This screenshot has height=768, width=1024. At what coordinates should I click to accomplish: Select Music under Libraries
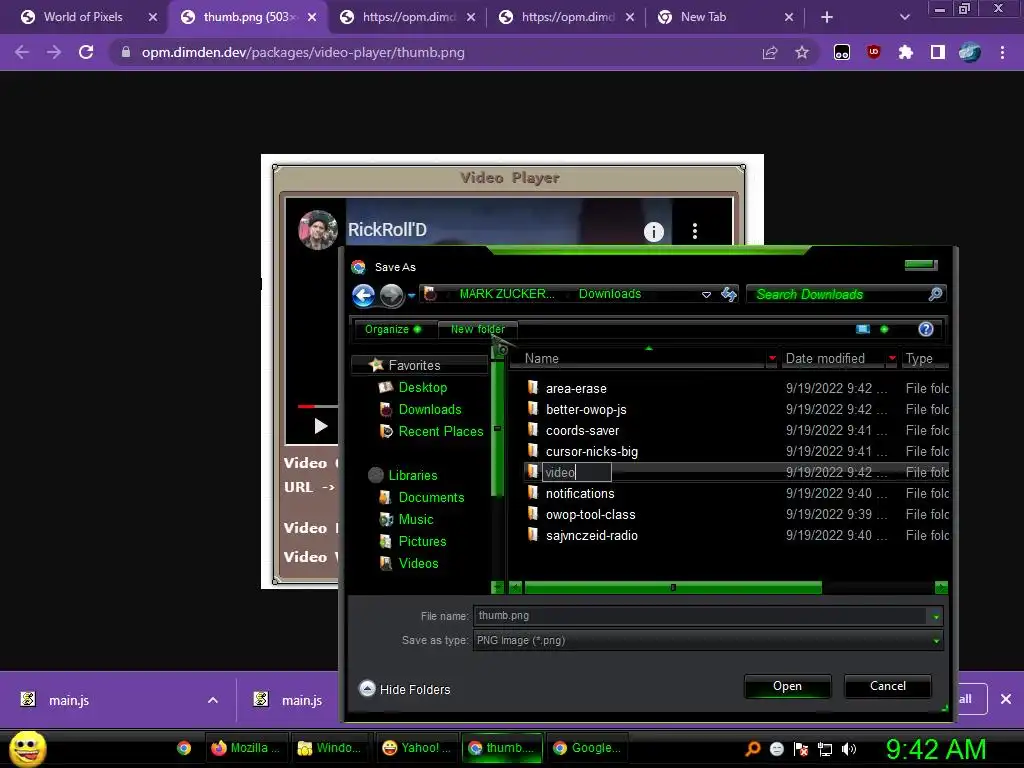(x=415, y=520)
